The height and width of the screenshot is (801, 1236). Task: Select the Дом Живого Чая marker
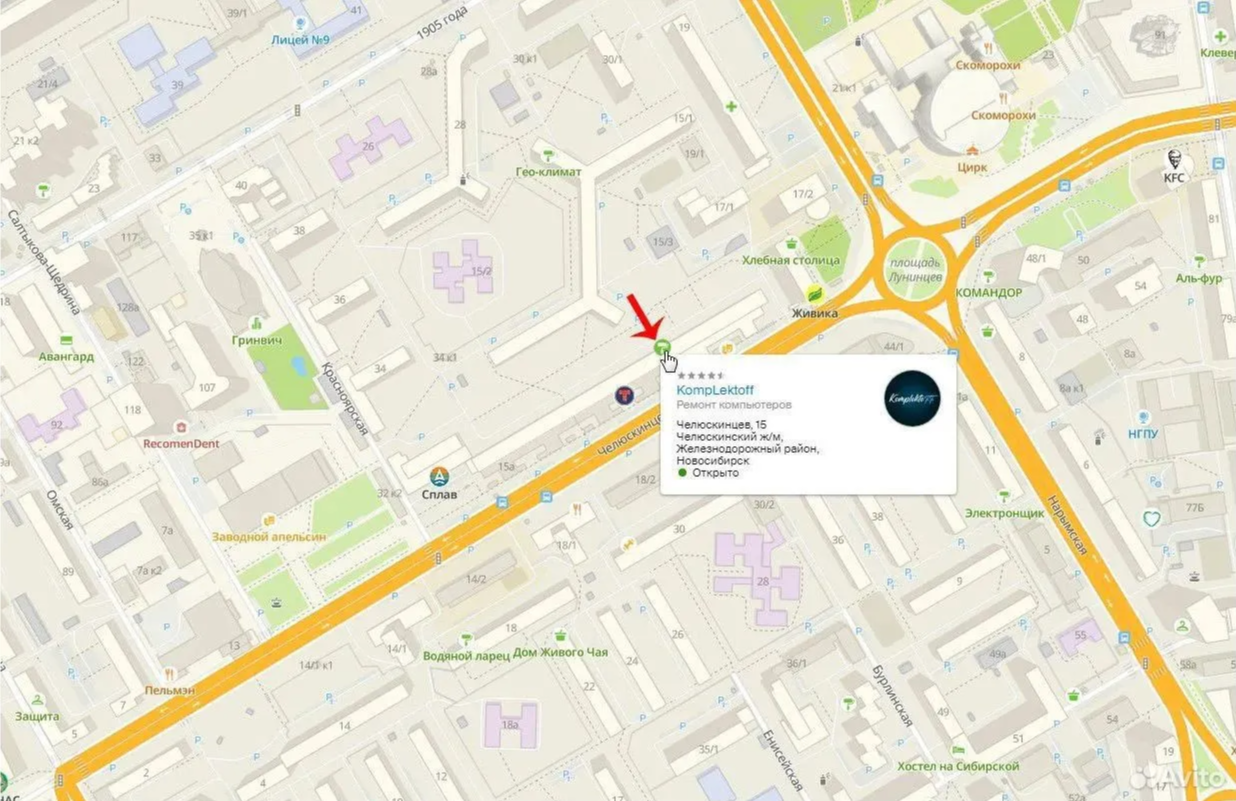tap(561, 635)
